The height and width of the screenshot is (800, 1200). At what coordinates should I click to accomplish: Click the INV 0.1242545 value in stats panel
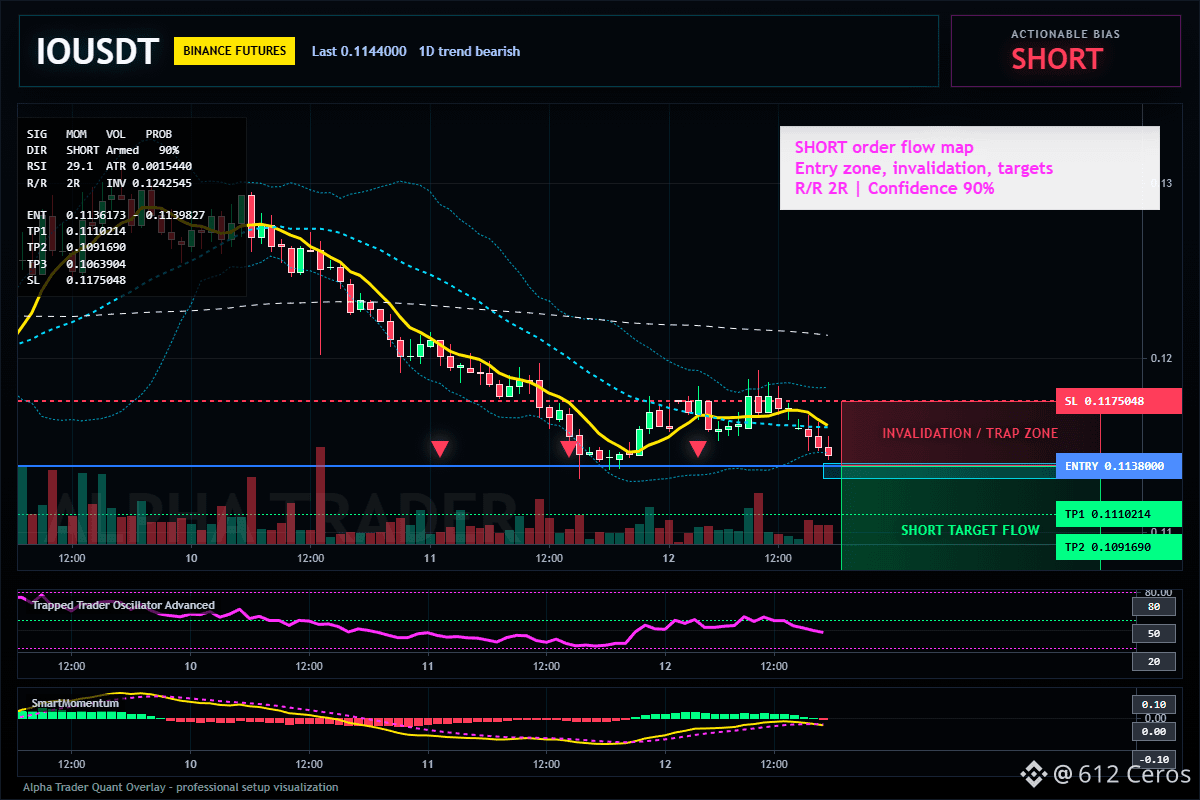coord(148,183)
